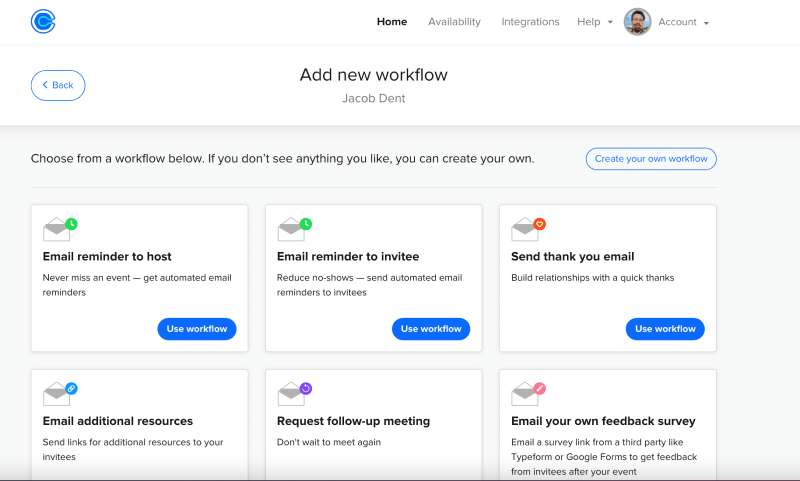Click the Email reminder to invitee envelope icon
This screenshot has width=800, height=481.
coord(292,230)
